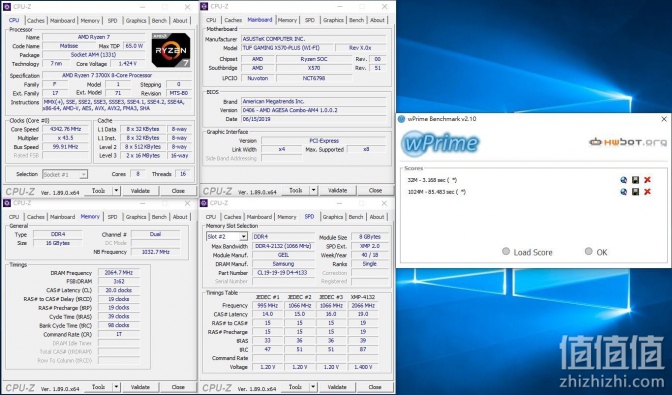Switch to Mainboard tab in CPU window
Screen dimensions: 672x395
click(x=63, y=21)
